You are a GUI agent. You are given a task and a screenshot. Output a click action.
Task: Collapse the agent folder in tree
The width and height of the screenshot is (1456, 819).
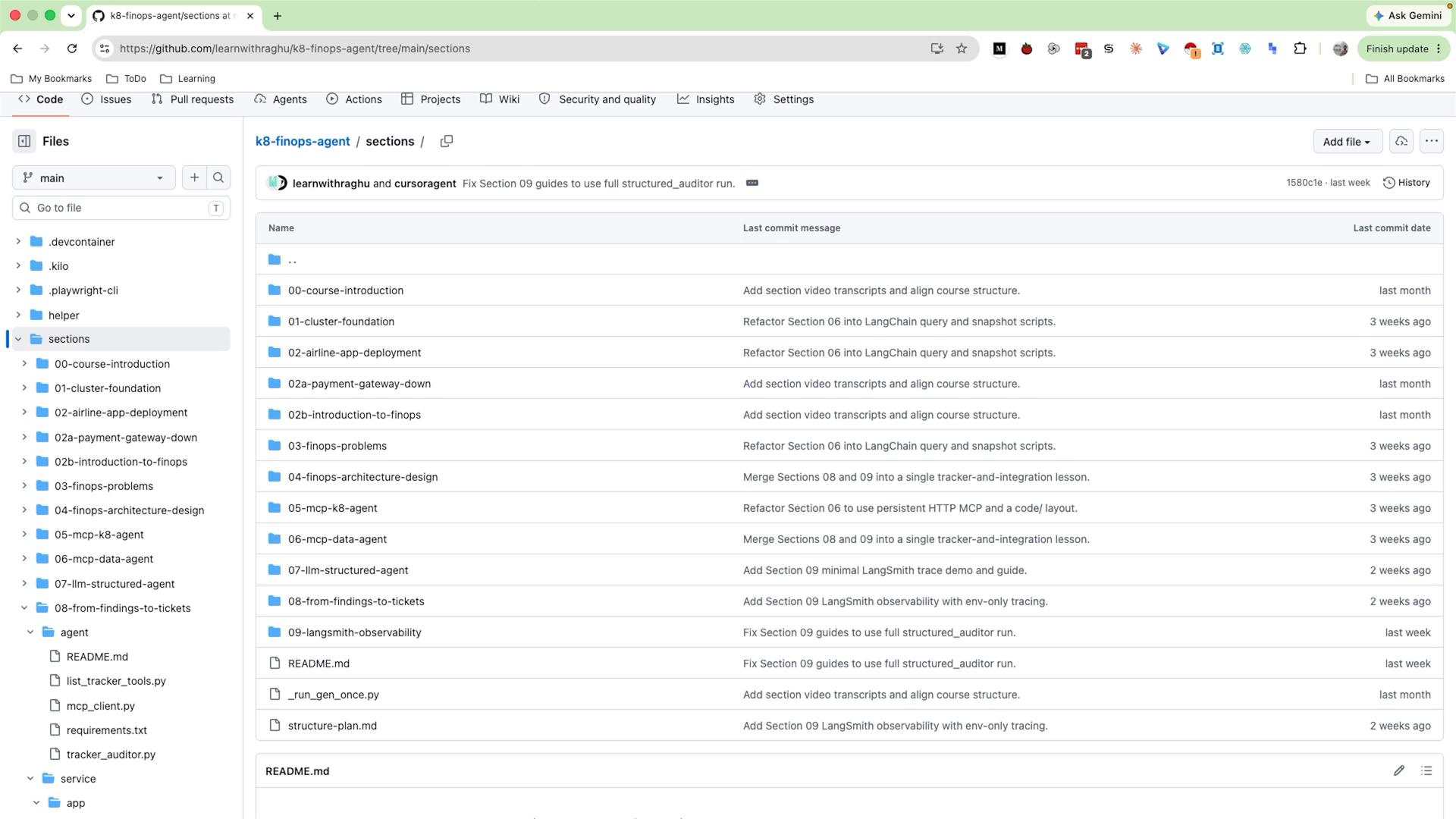click(30, 632)
